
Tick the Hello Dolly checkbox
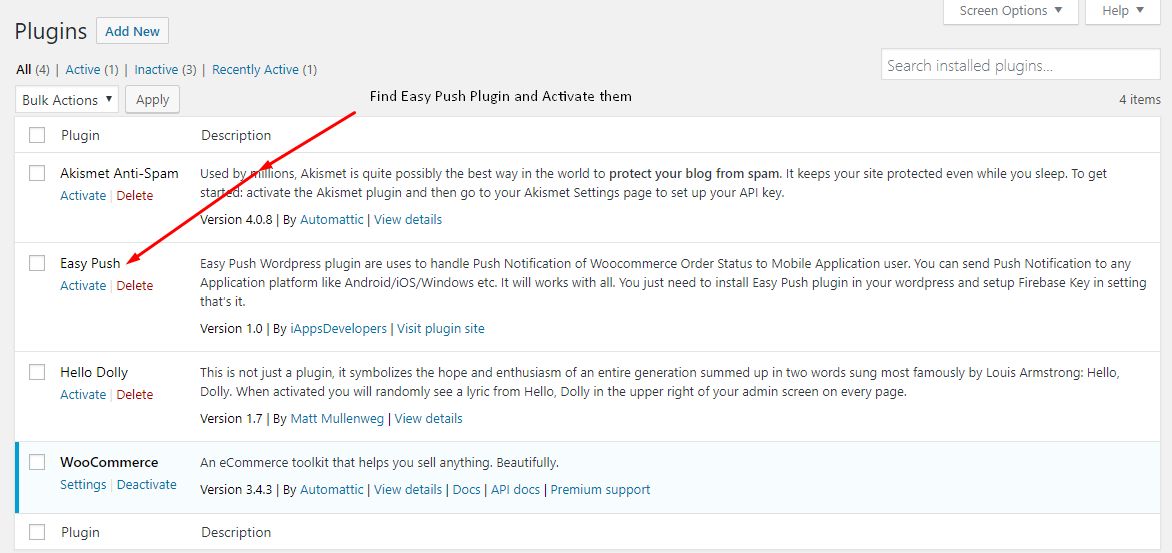pos(37,371)
